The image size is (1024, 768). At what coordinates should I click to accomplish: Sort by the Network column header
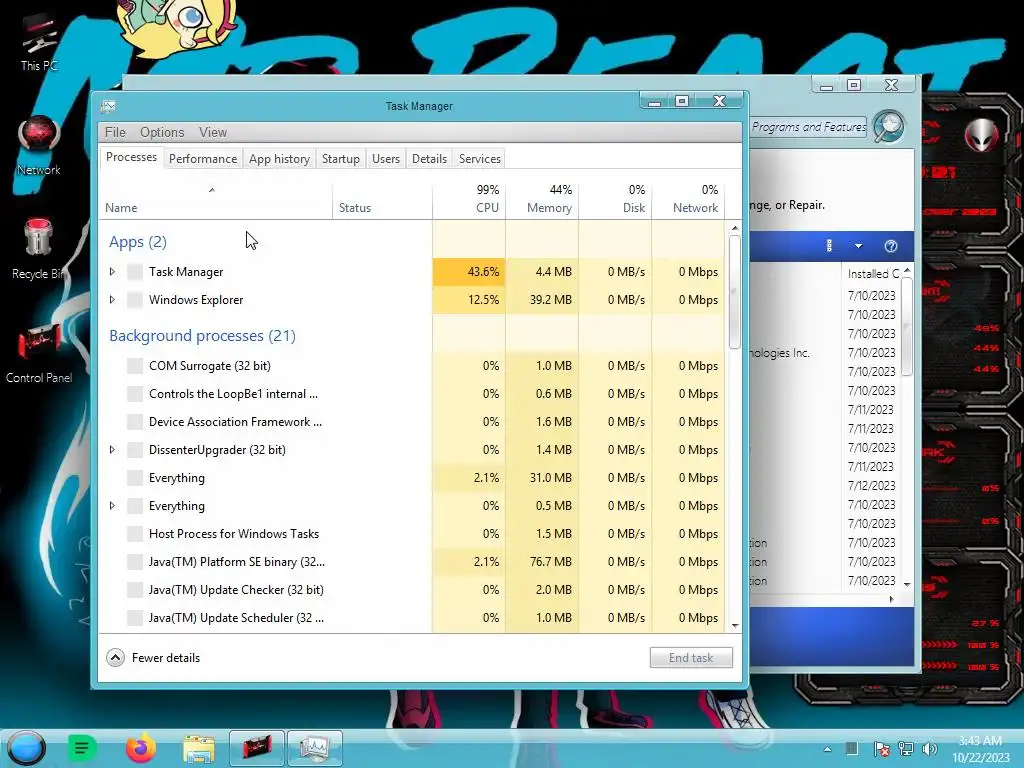coord(688,199)
